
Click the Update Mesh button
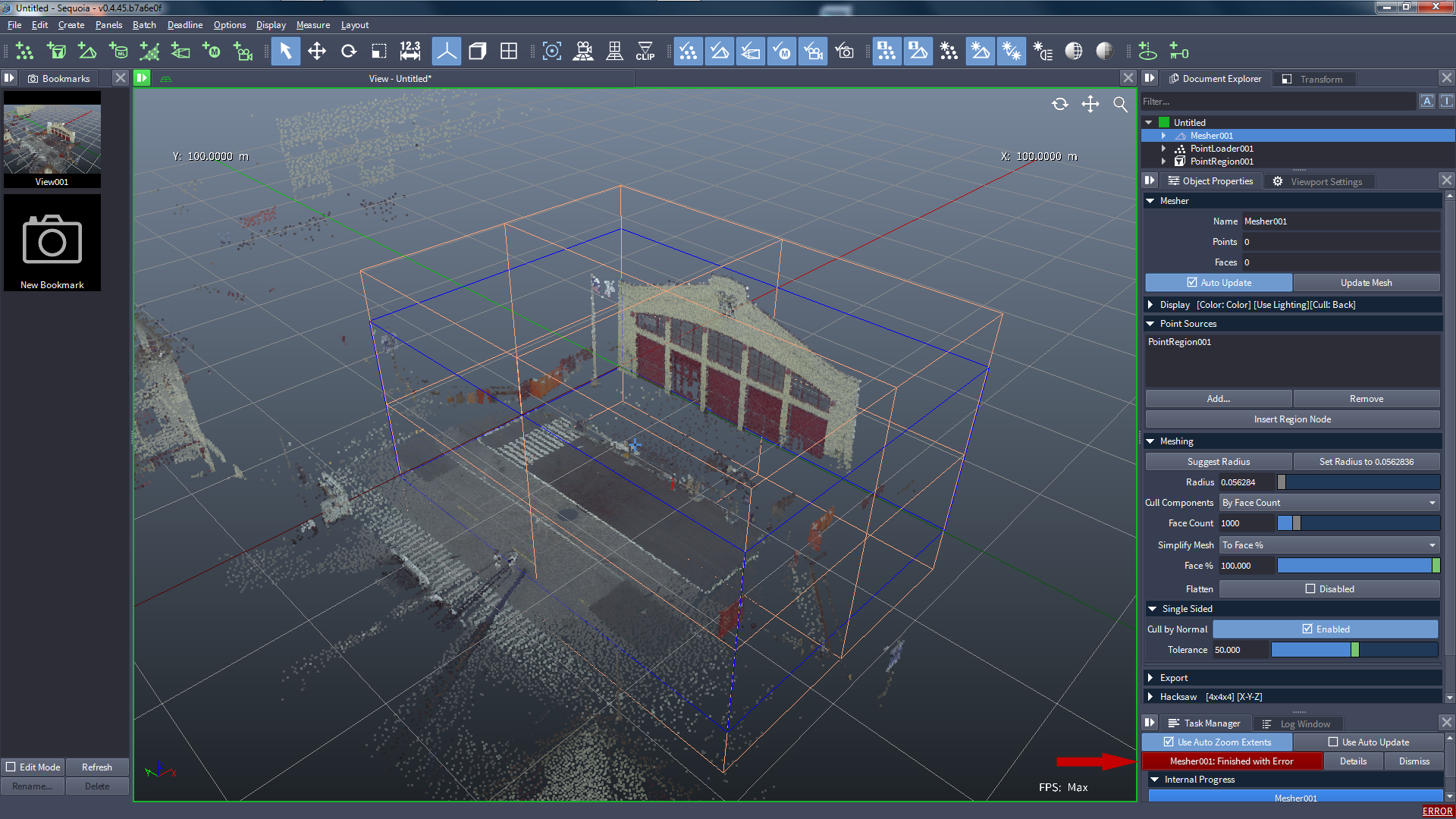click(1366, 282)
